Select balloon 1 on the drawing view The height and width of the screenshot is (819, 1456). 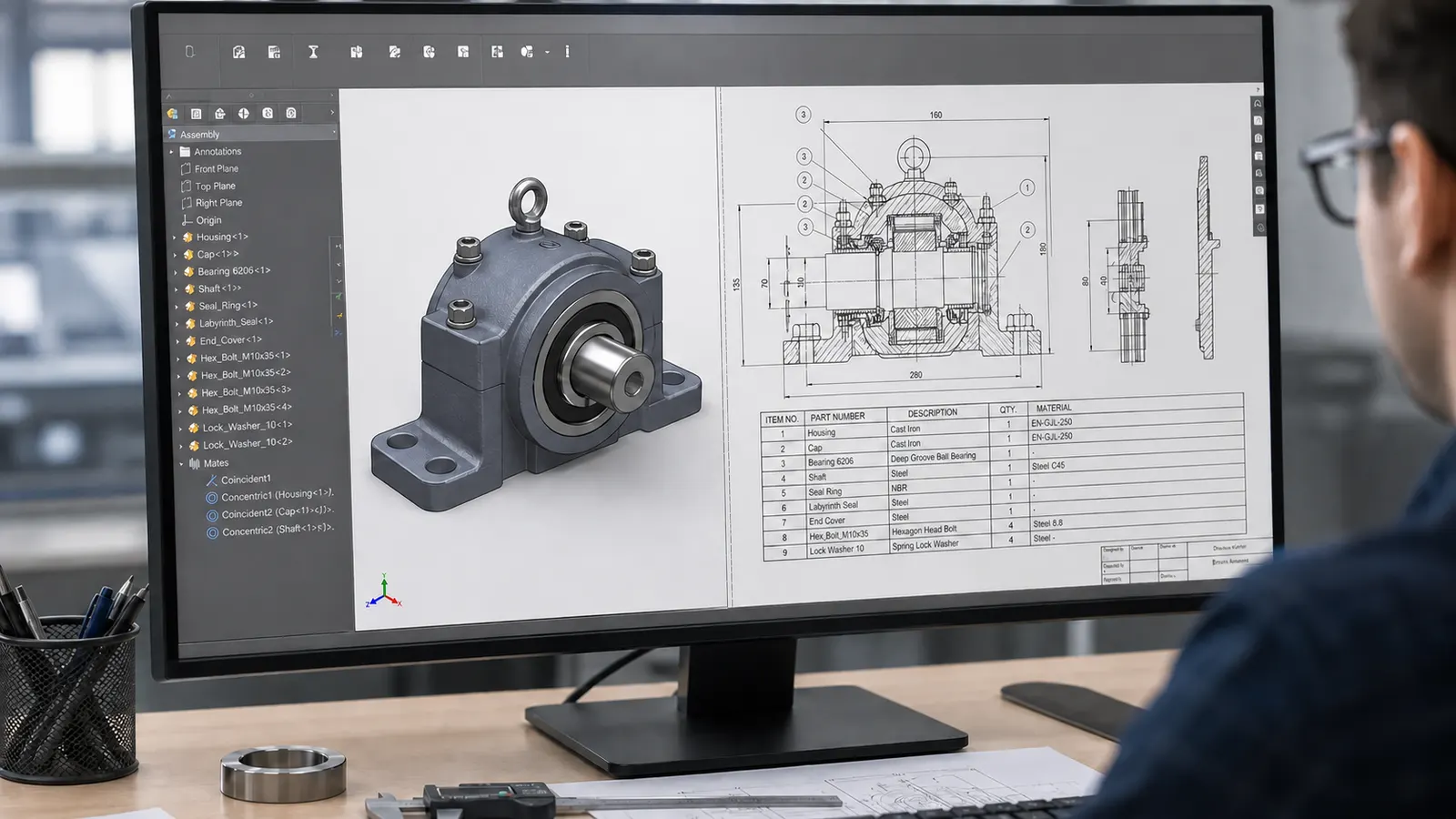coord(1026,188)
